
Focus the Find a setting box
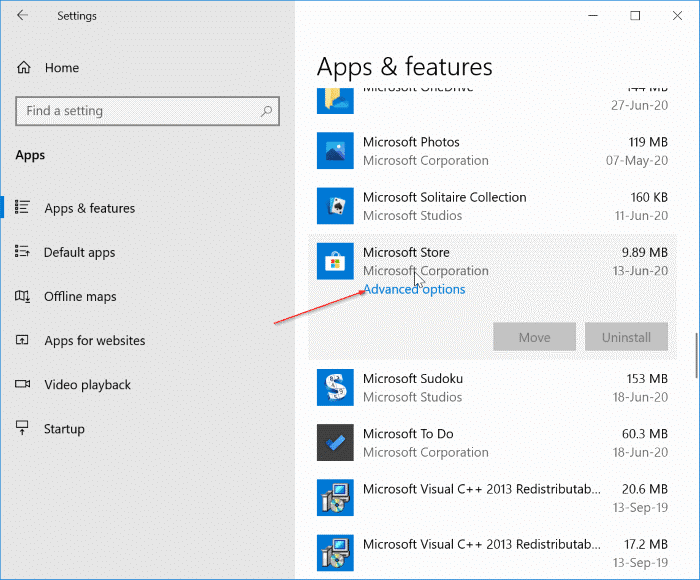click(147, 111)
